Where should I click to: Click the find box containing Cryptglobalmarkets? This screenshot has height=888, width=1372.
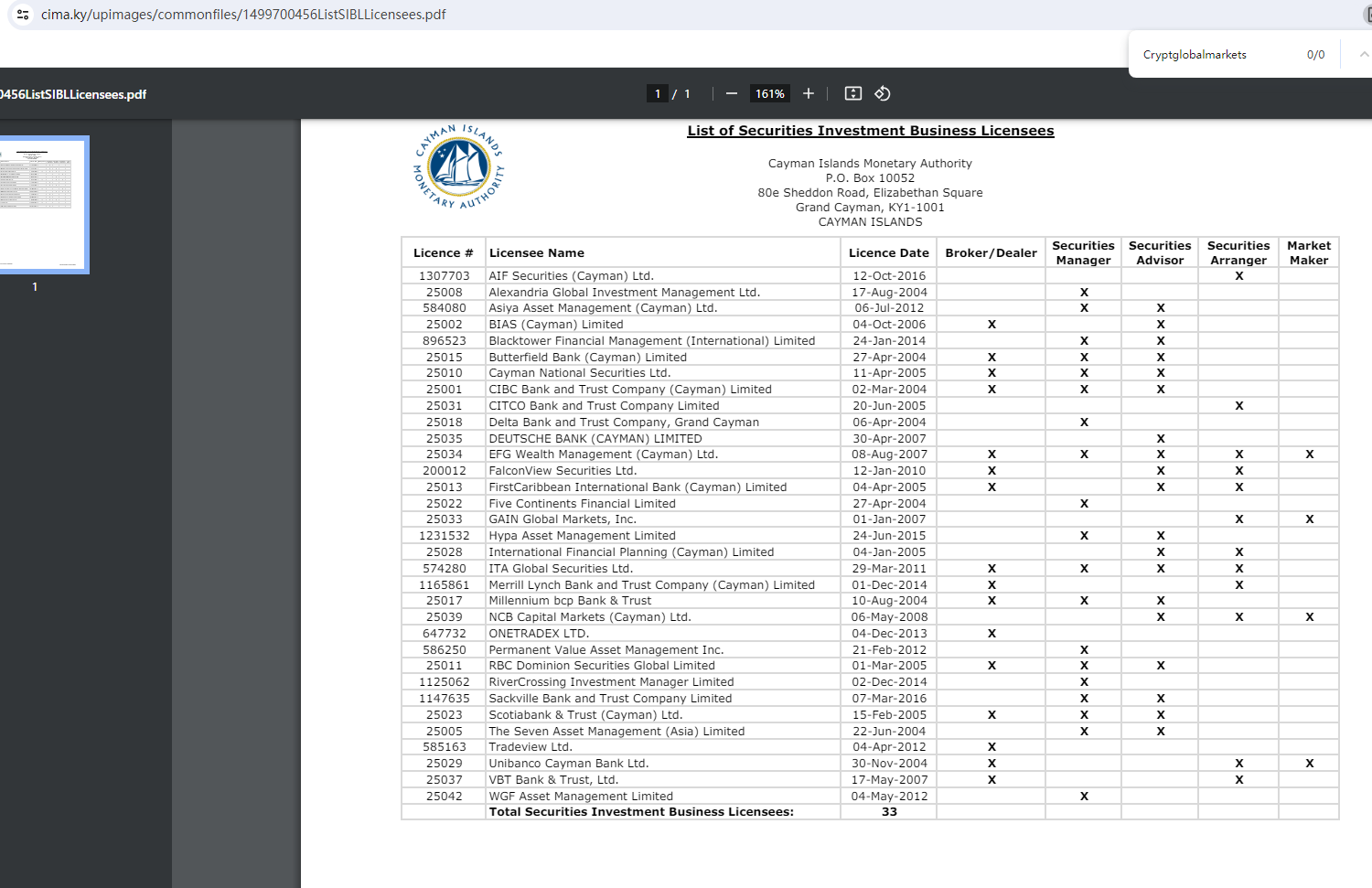click(x=1217, y=55)
